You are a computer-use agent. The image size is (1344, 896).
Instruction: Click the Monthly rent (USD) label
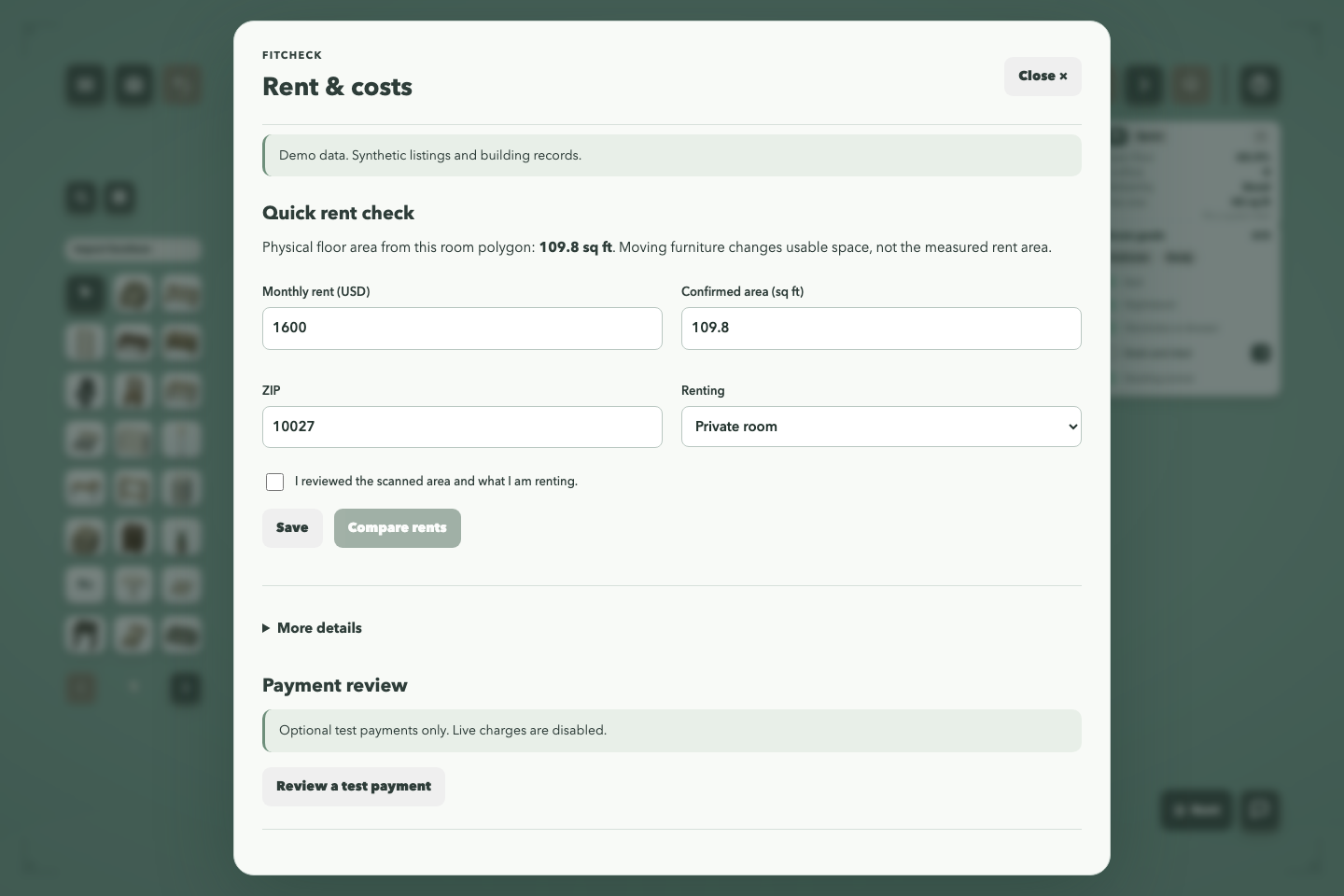[x=316, y=291]
